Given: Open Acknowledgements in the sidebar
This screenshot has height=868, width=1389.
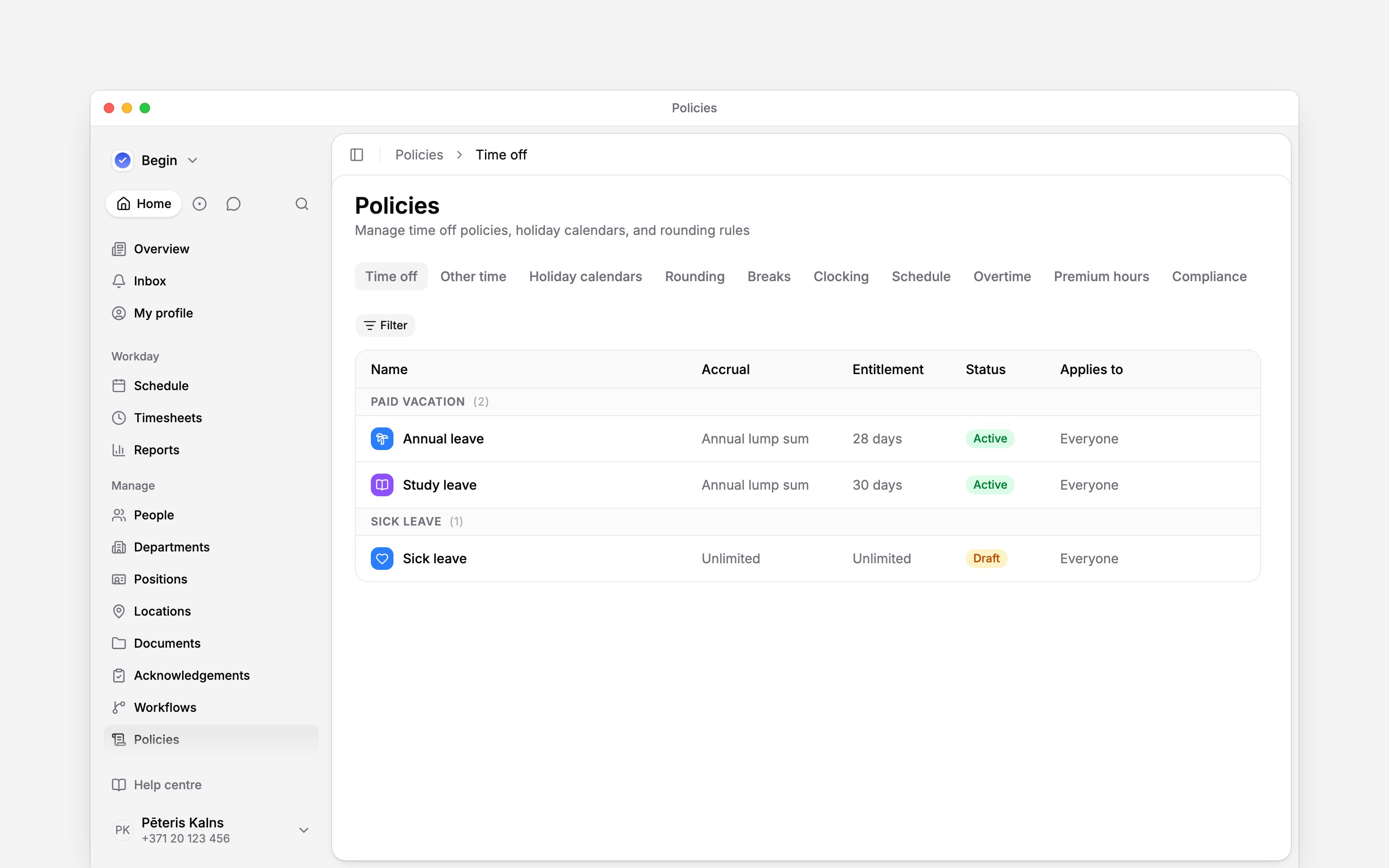Looking at the screenshot, I should click(210, 676).
